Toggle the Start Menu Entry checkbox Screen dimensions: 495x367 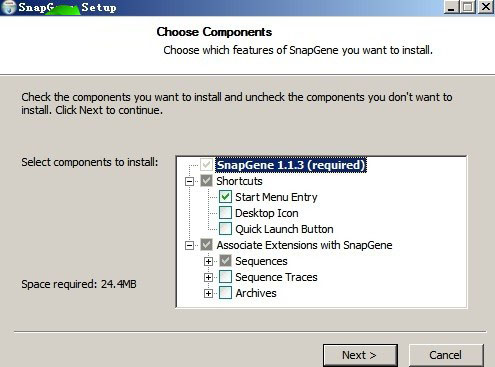coord(225,197)
